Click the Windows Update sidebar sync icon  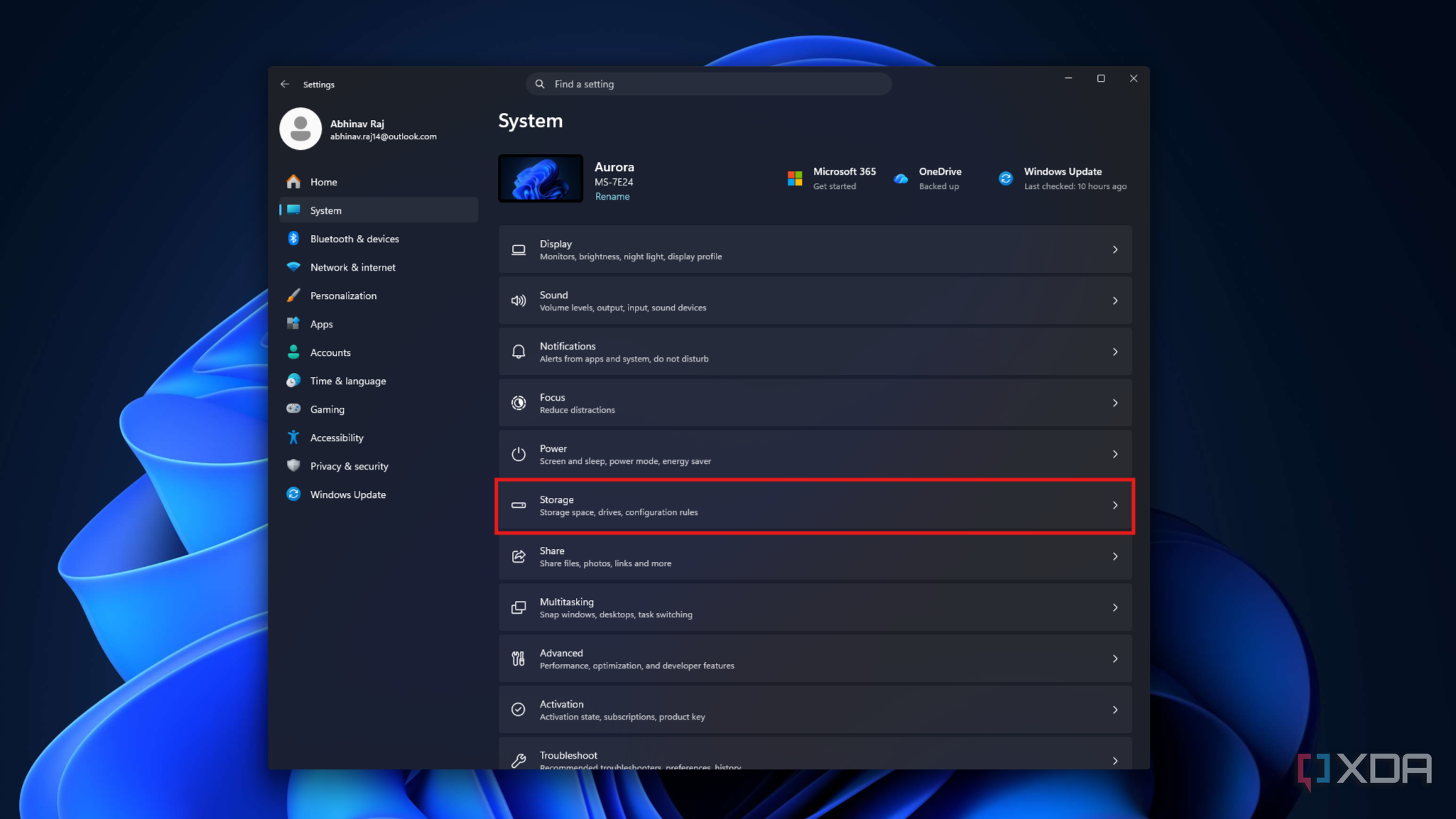pyautogui.click(x=293, y=494)
